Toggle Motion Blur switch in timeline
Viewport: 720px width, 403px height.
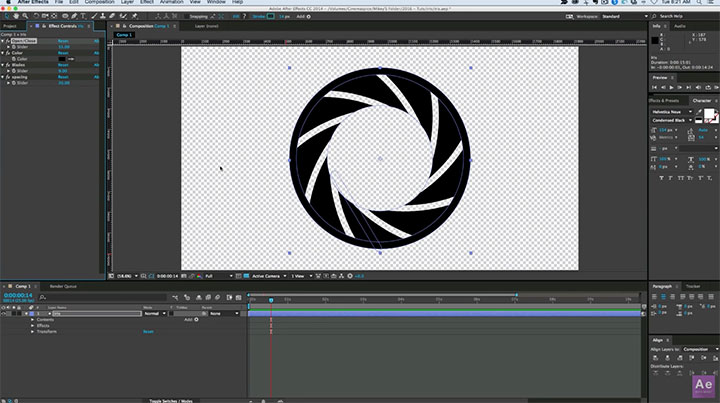(217, 297)
